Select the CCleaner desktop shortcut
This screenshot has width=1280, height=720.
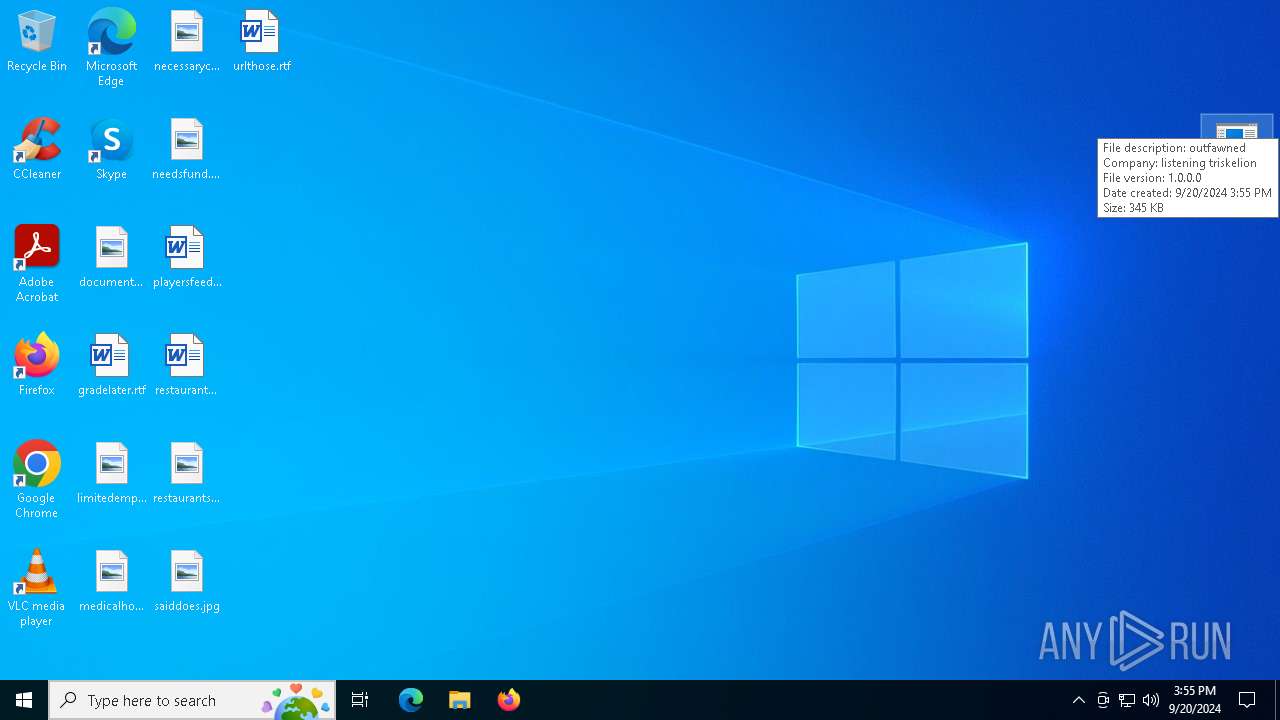(37, 150)
